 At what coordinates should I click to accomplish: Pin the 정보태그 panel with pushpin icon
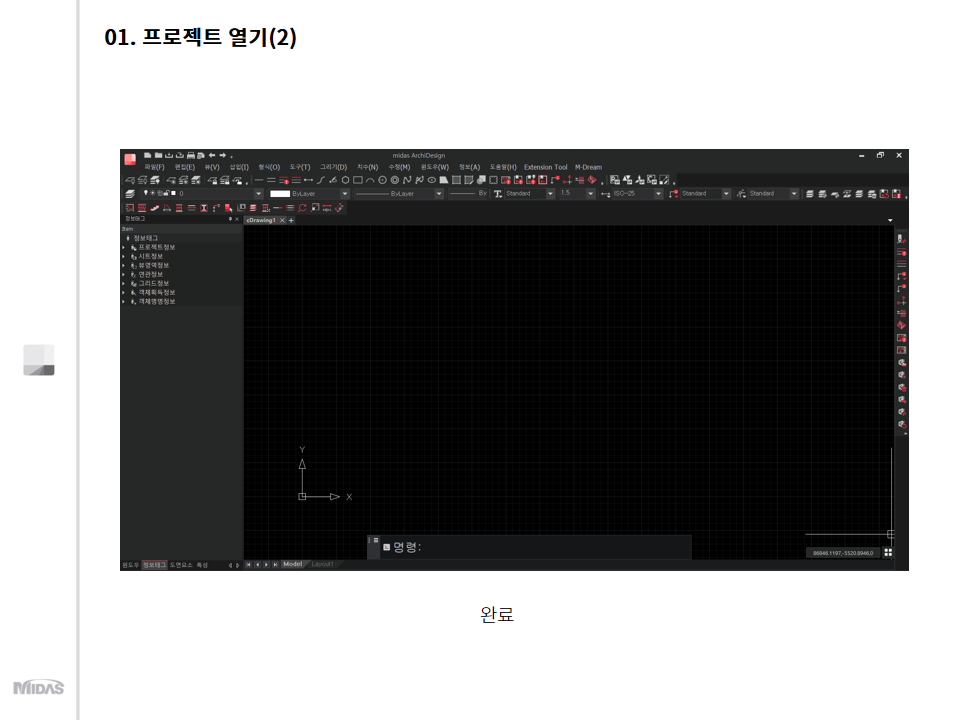click(x=231, y=219)
